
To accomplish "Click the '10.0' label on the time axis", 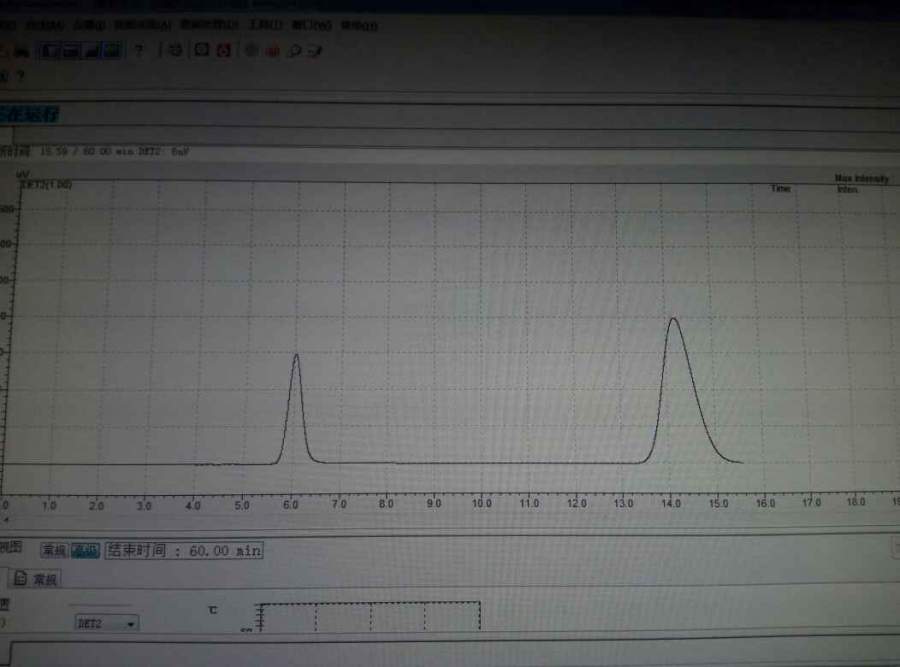I will pos(482,503).
